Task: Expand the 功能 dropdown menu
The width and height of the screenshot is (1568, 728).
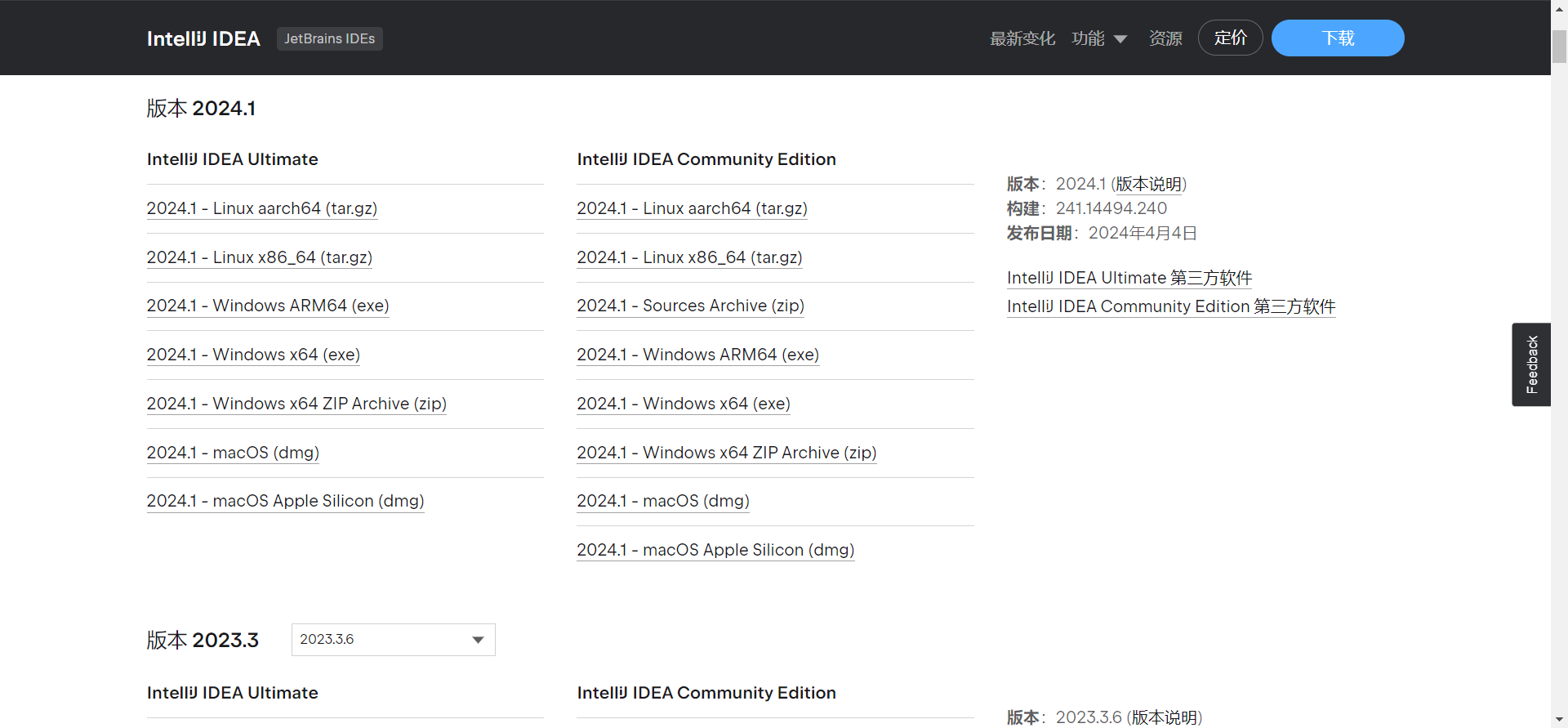Action: [1099, 38]
